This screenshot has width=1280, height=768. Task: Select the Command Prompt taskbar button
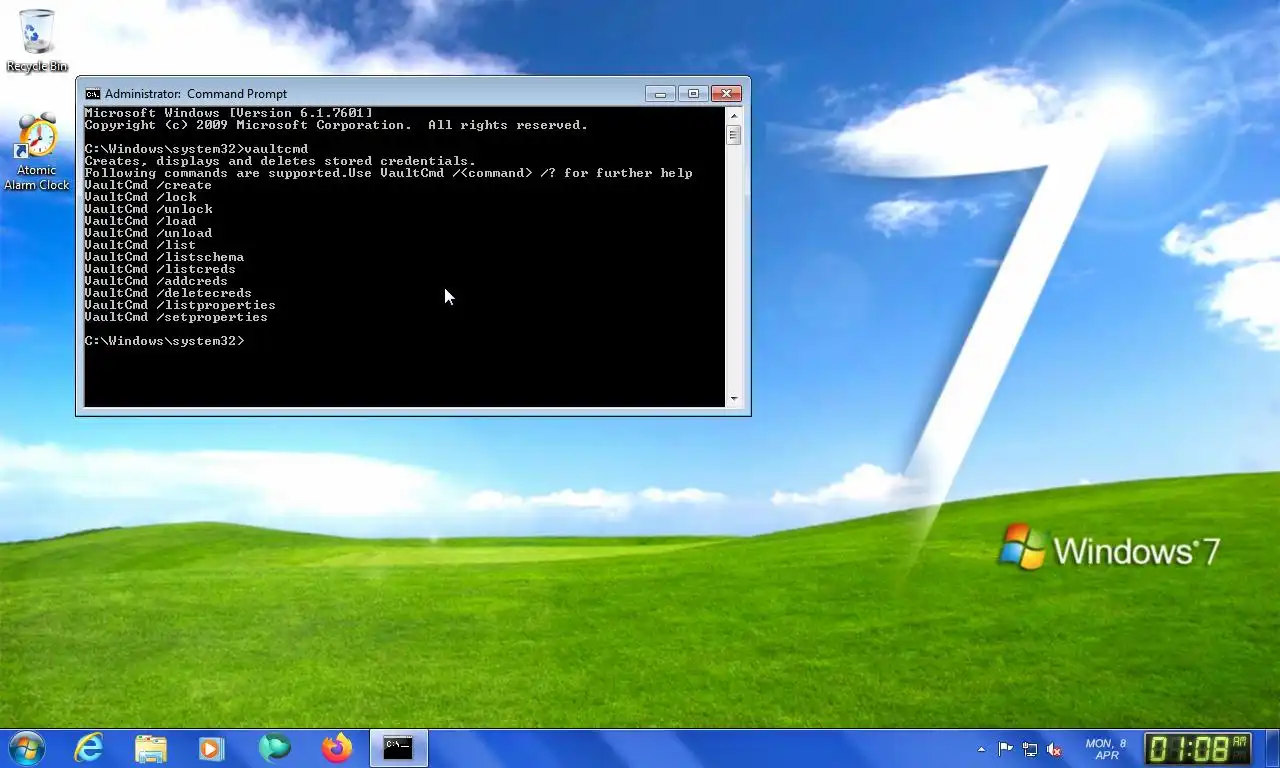[399, 748]
